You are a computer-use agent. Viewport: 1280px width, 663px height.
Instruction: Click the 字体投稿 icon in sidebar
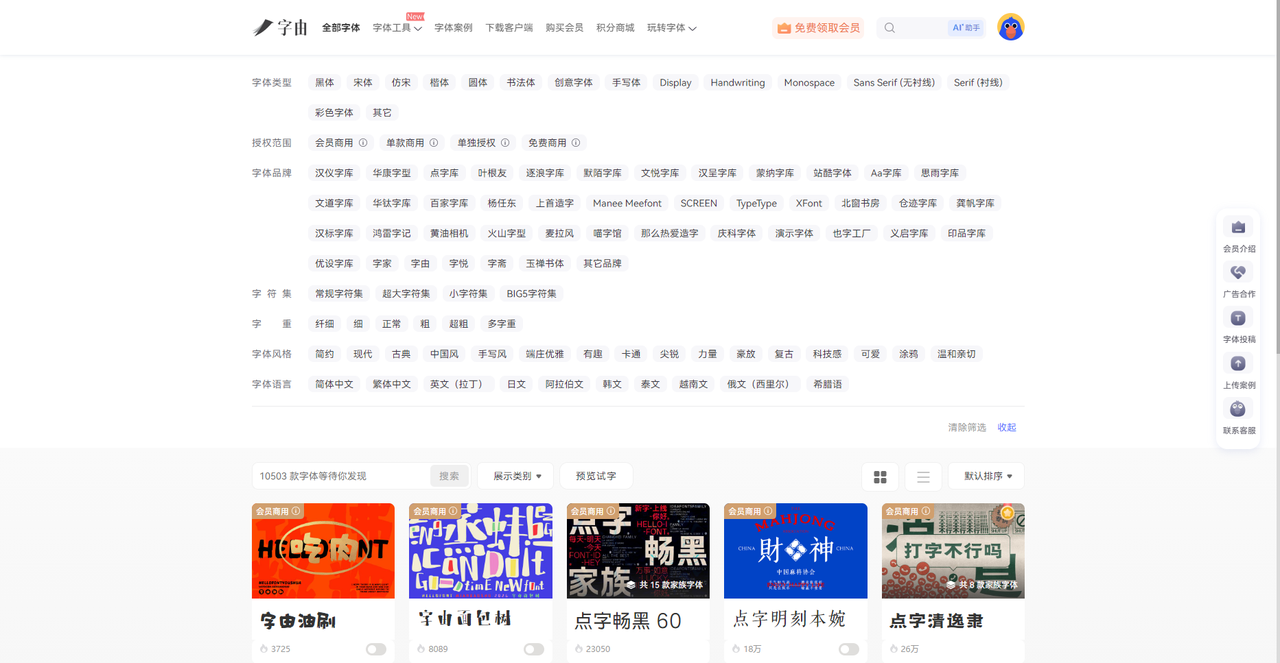1238,318
